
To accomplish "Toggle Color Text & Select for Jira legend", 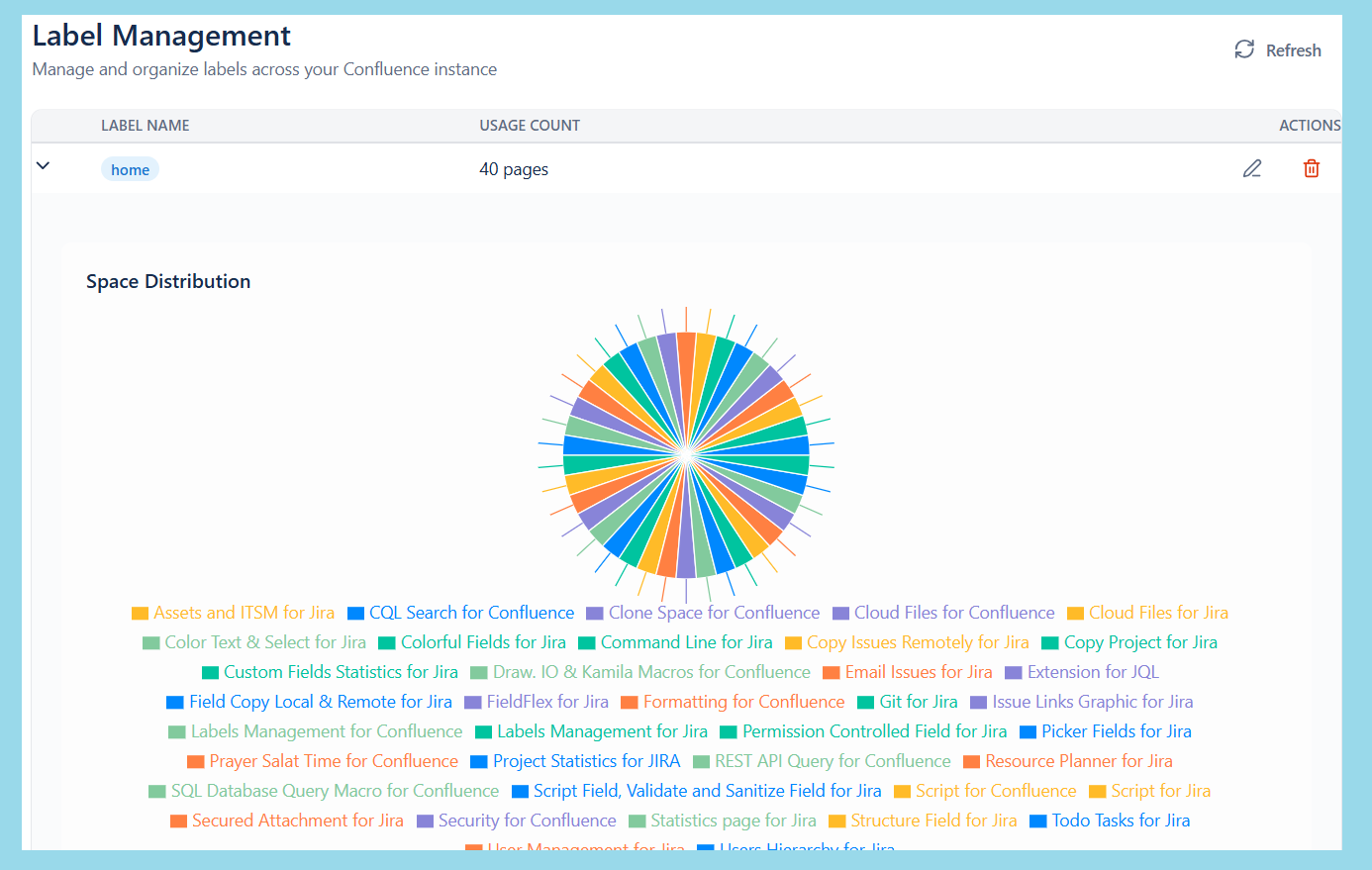I will 254,642.
